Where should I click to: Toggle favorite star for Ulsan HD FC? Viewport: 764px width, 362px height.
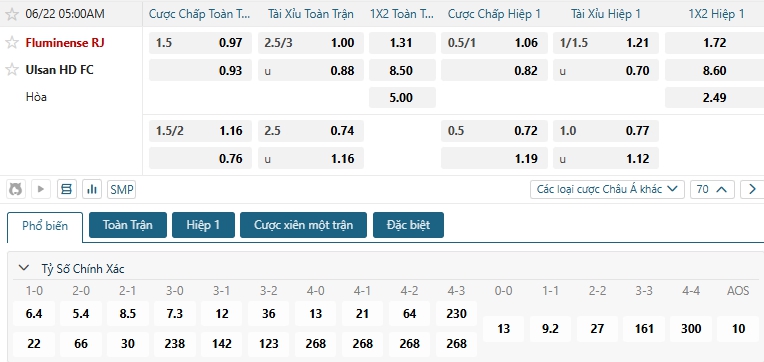[x=12, y=70]
